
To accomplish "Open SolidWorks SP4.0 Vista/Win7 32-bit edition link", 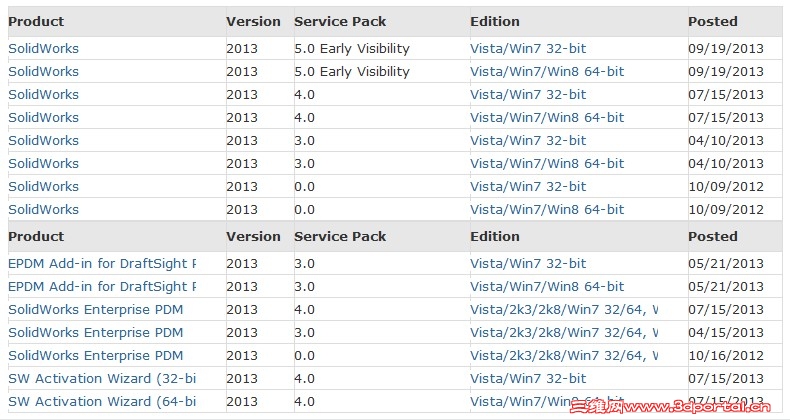I will coord(528,95).
